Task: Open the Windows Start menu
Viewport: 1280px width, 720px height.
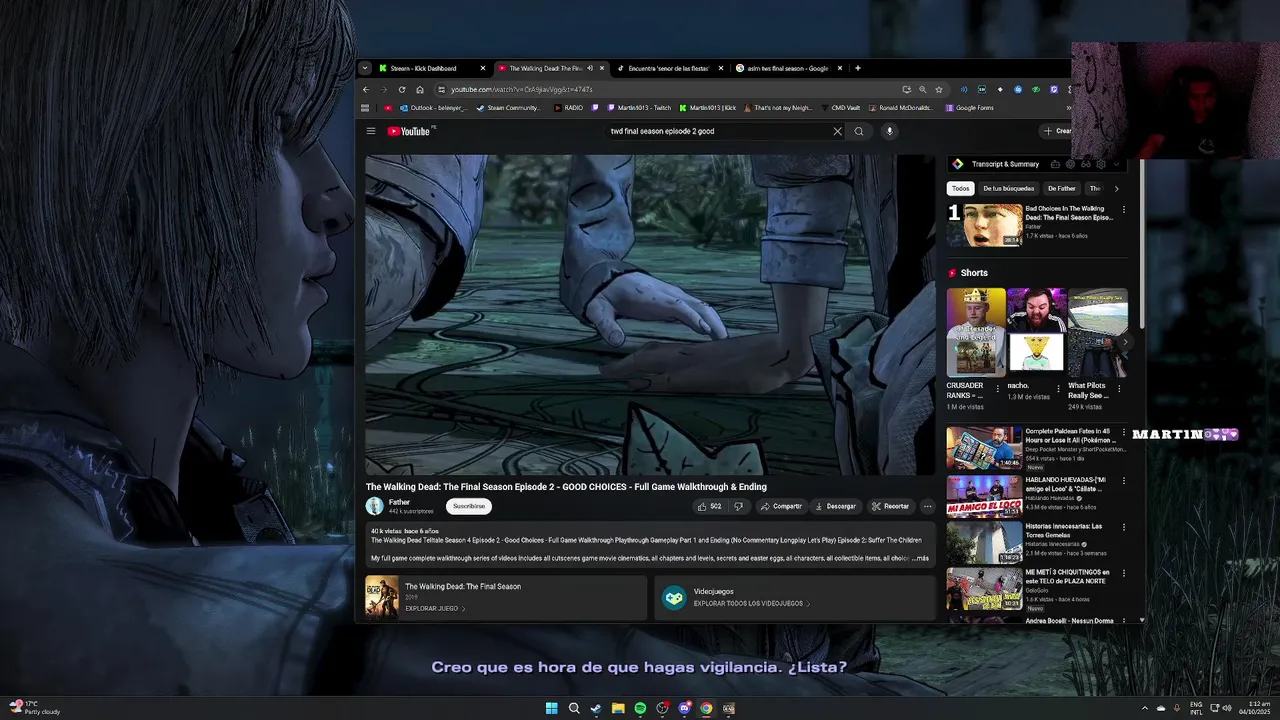Action: pyautogui.click(x=552, y=708)
